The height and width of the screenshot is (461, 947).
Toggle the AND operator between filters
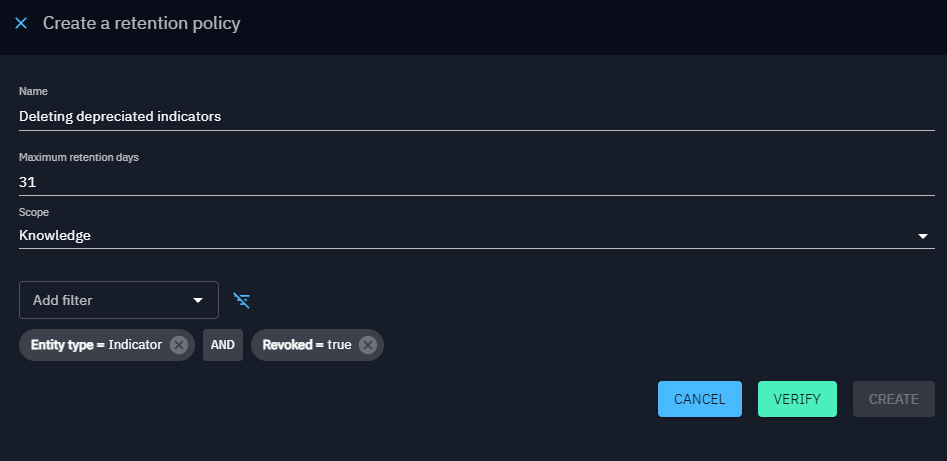click(x=223, y=345)
